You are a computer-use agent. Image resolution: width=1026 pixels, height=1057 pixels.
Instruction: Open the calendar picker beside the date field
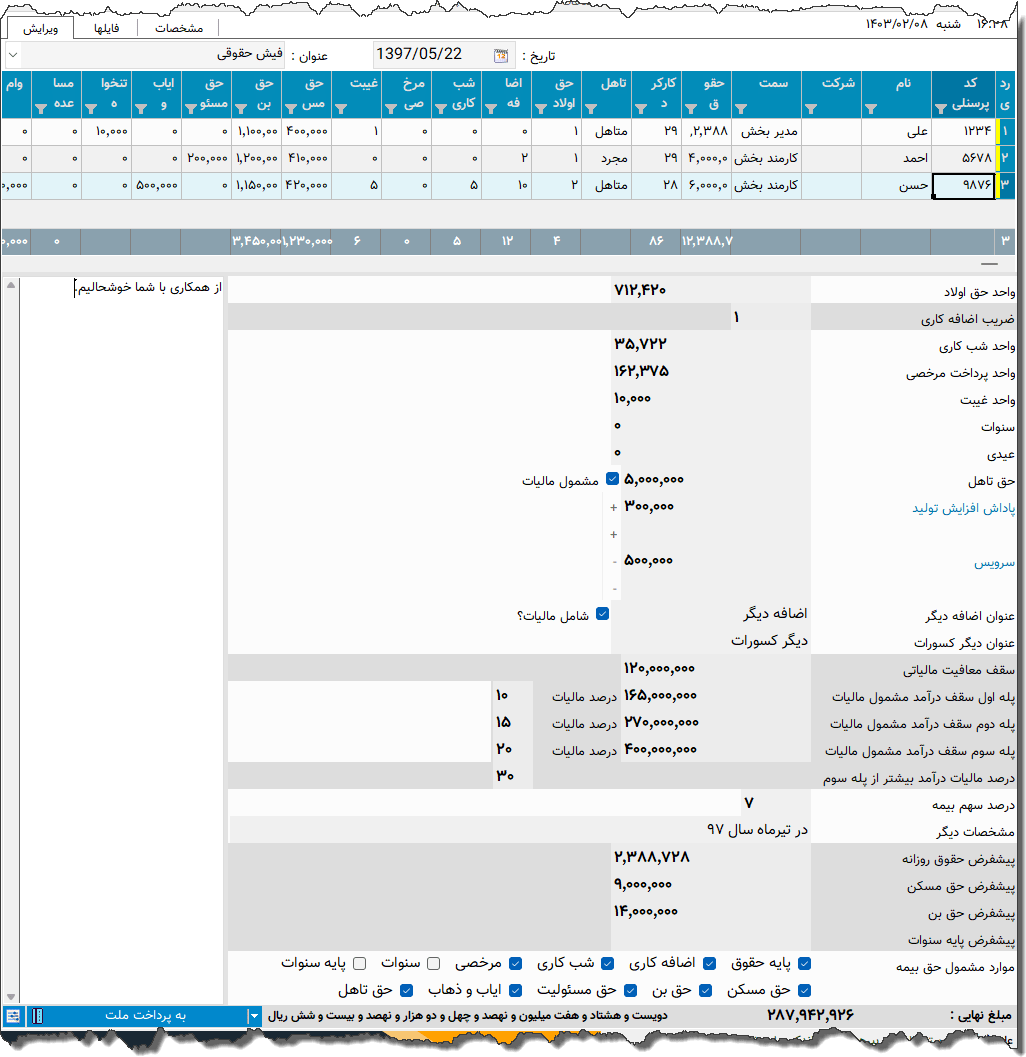click(x=500, y=56)
